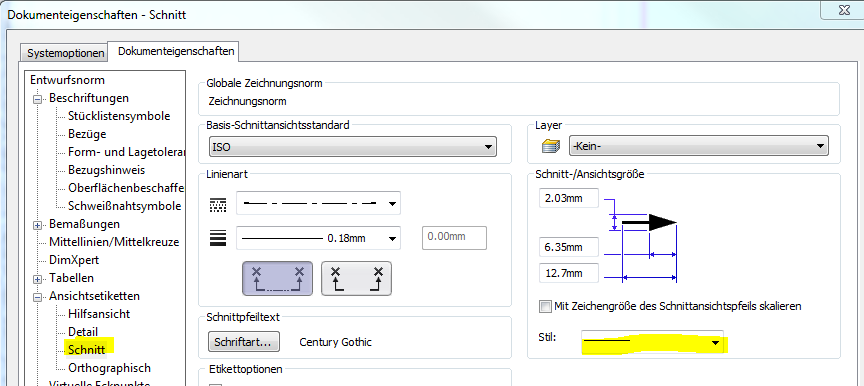Click the 6.35mm arrow size field
The height and width of the screenshot is (386, 864).
pos(569,247)
